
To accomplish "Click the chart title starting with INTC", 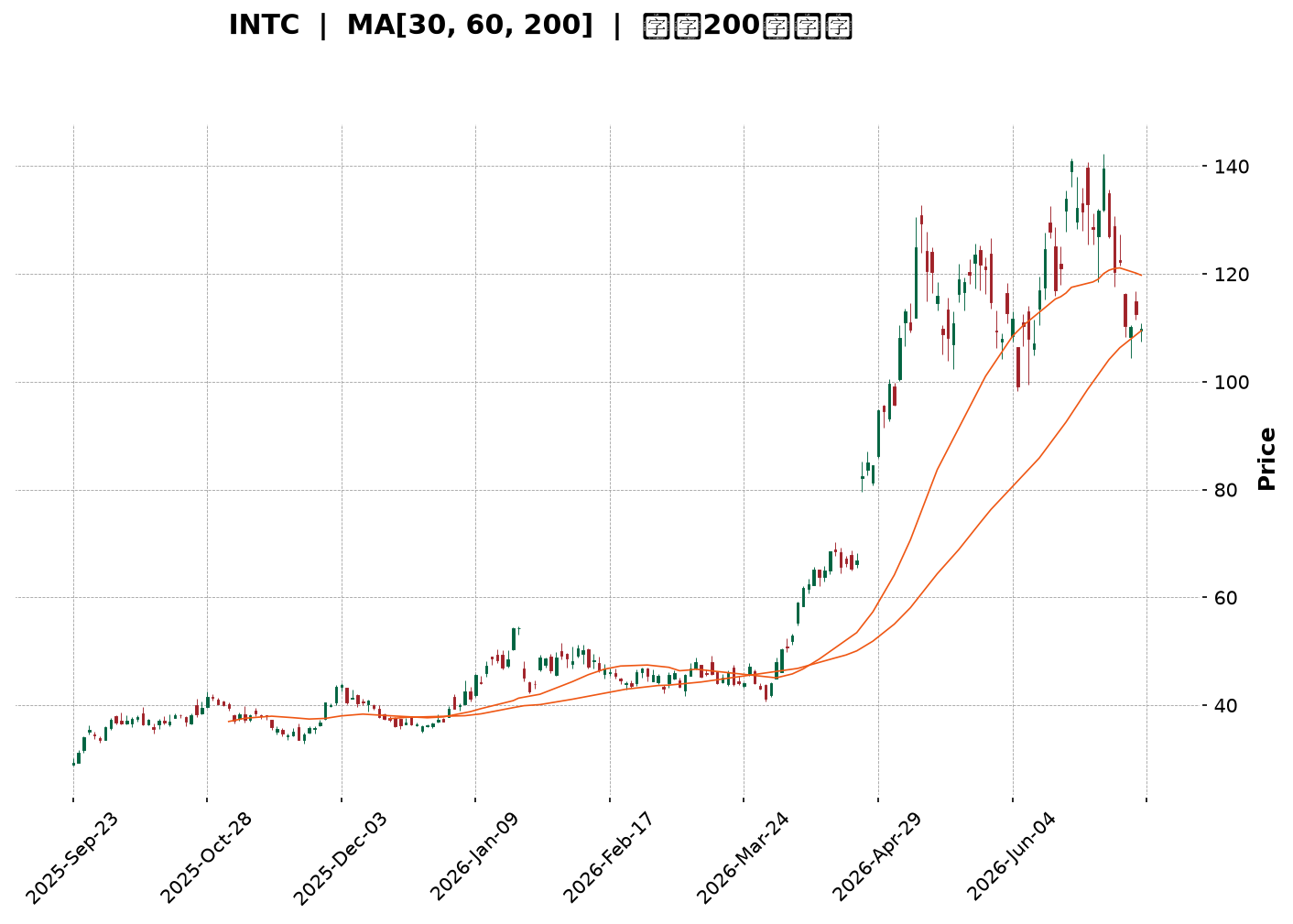I will tap(540, 26).
